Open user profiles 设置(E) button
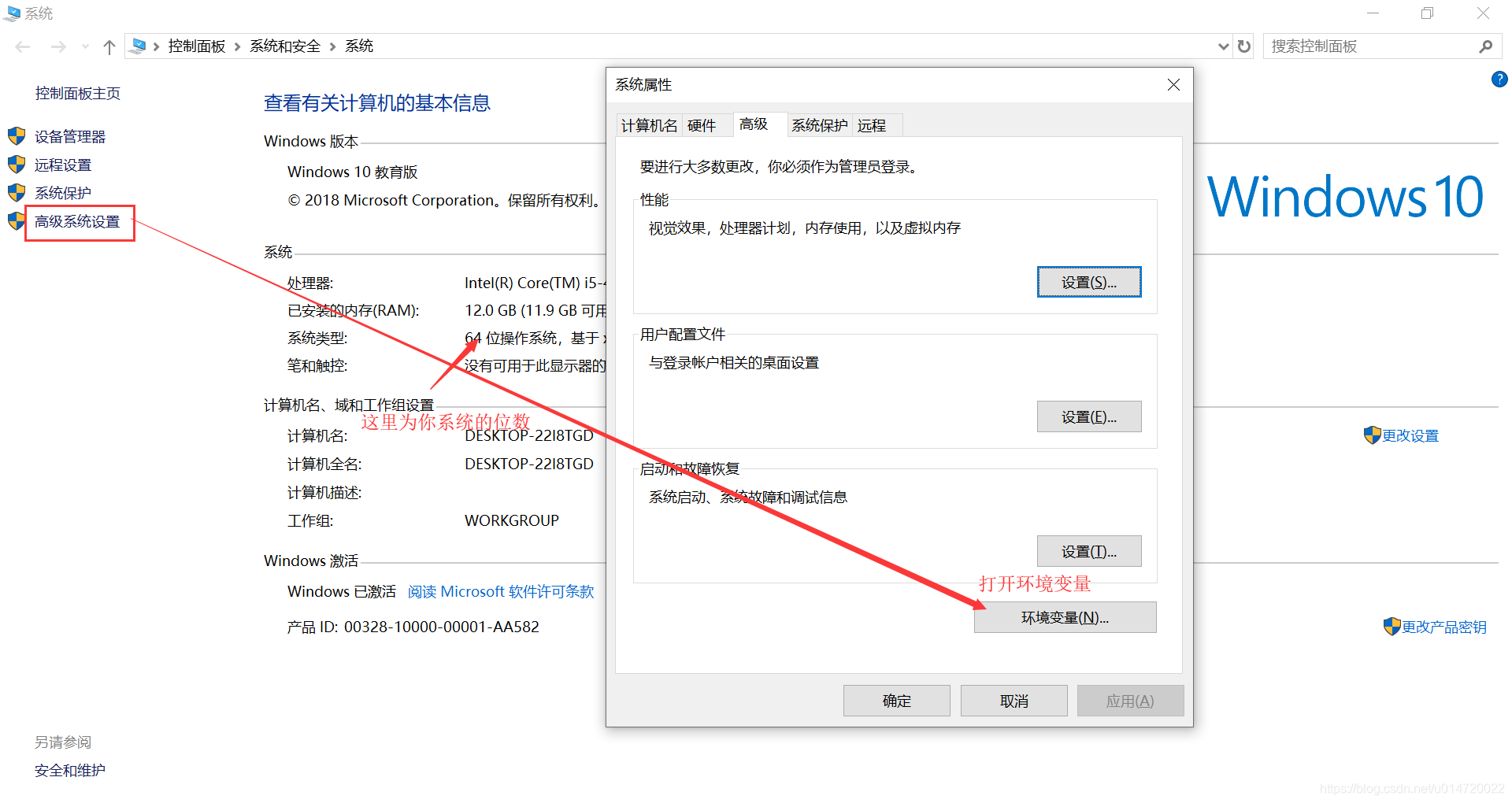Viewport: 1512px width, 803px height. pos(1089,416)
